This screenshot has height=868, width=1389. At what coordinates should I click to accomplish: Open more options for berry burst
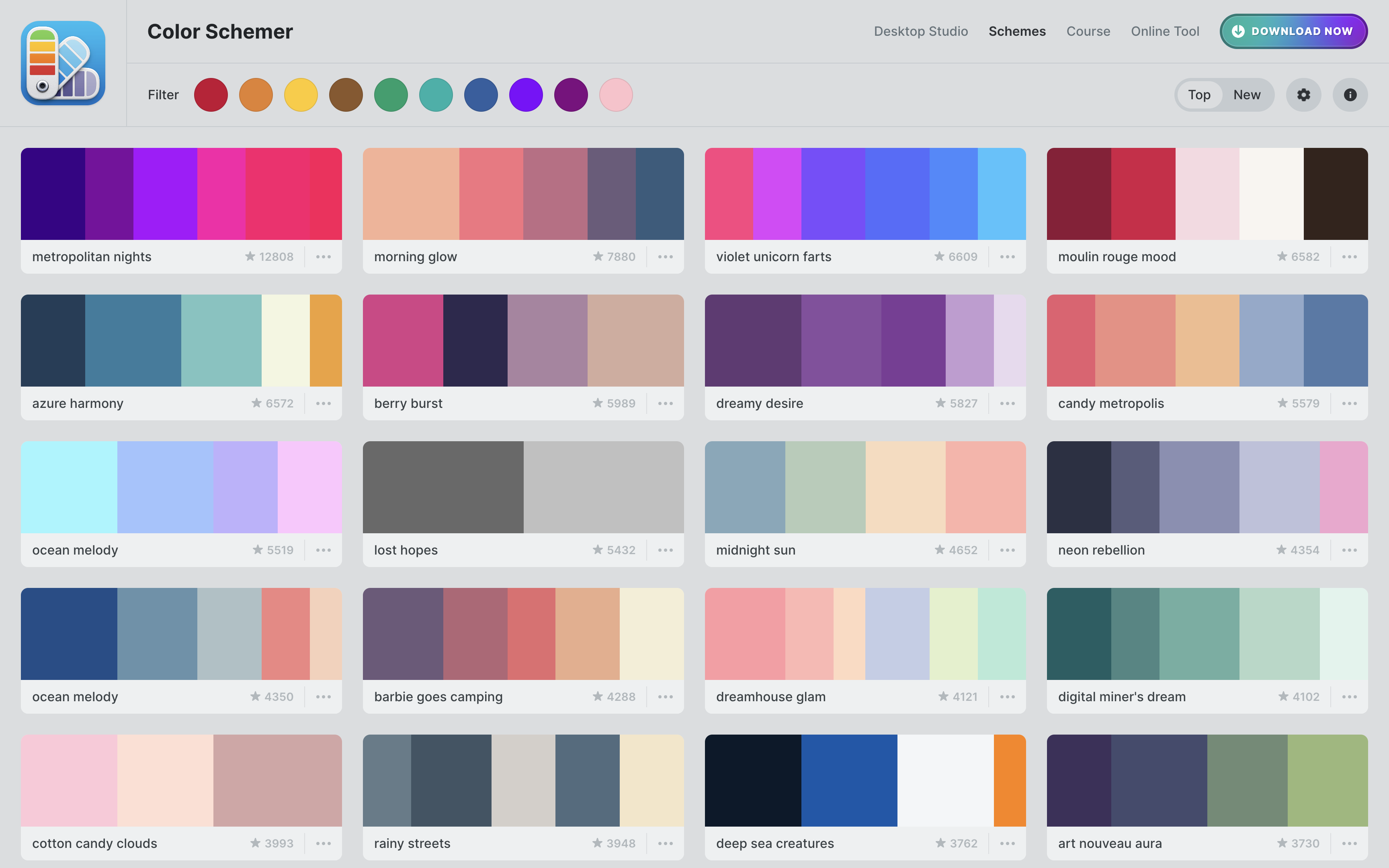(x=665, y=403)
